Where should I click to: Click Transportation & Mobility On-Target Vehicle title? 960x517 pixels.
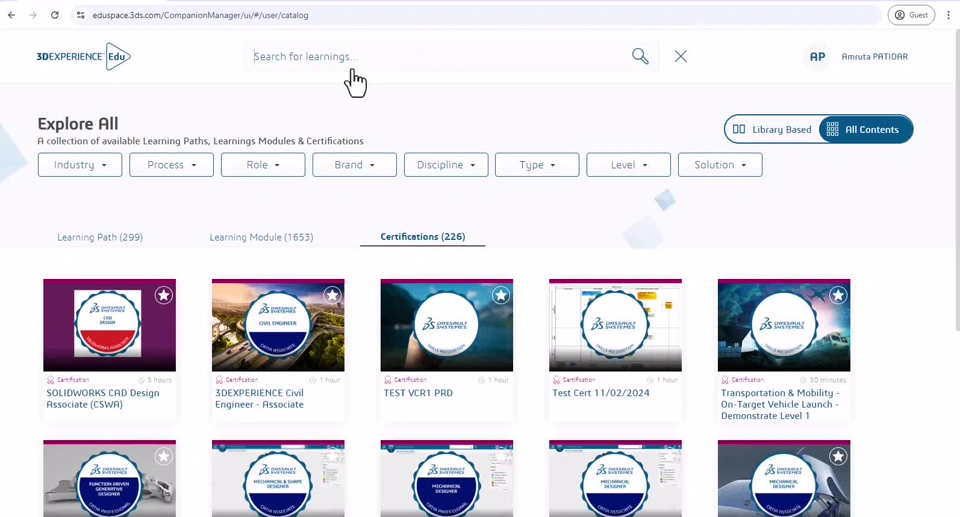[780, 404]
